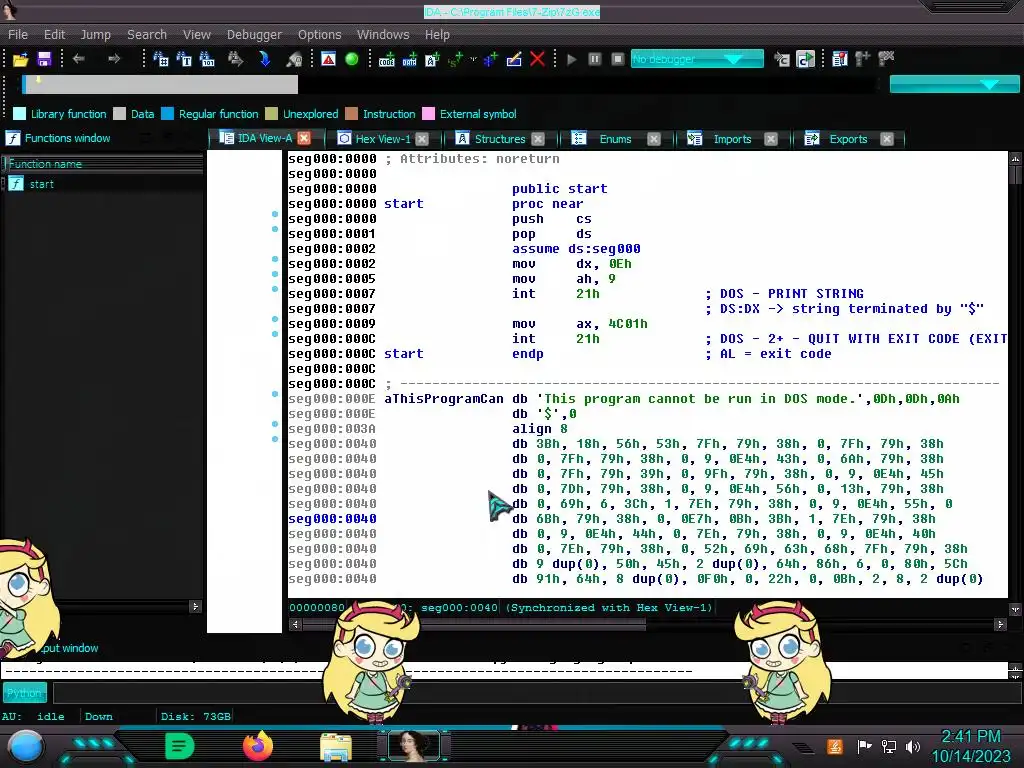The height and width of the screenshot is (768, 1024).
Task: Click the aThisProgramCan label in the disassembly
Action: point(443,399)
